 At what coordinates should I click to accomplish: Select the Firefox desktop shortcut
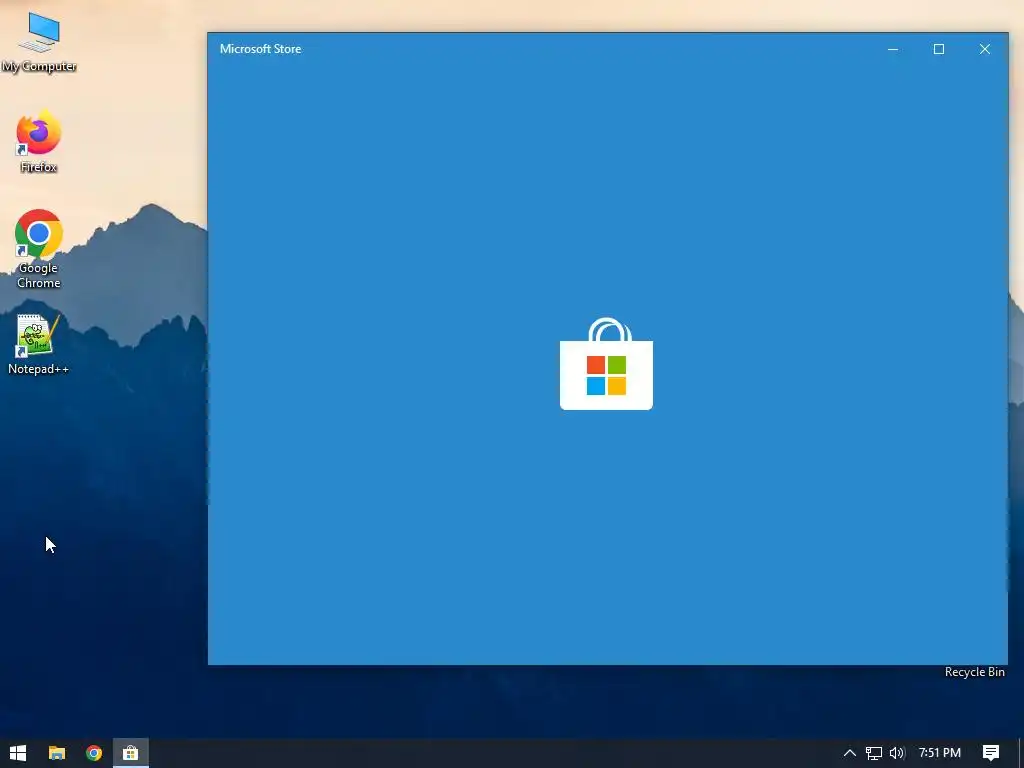39,142
